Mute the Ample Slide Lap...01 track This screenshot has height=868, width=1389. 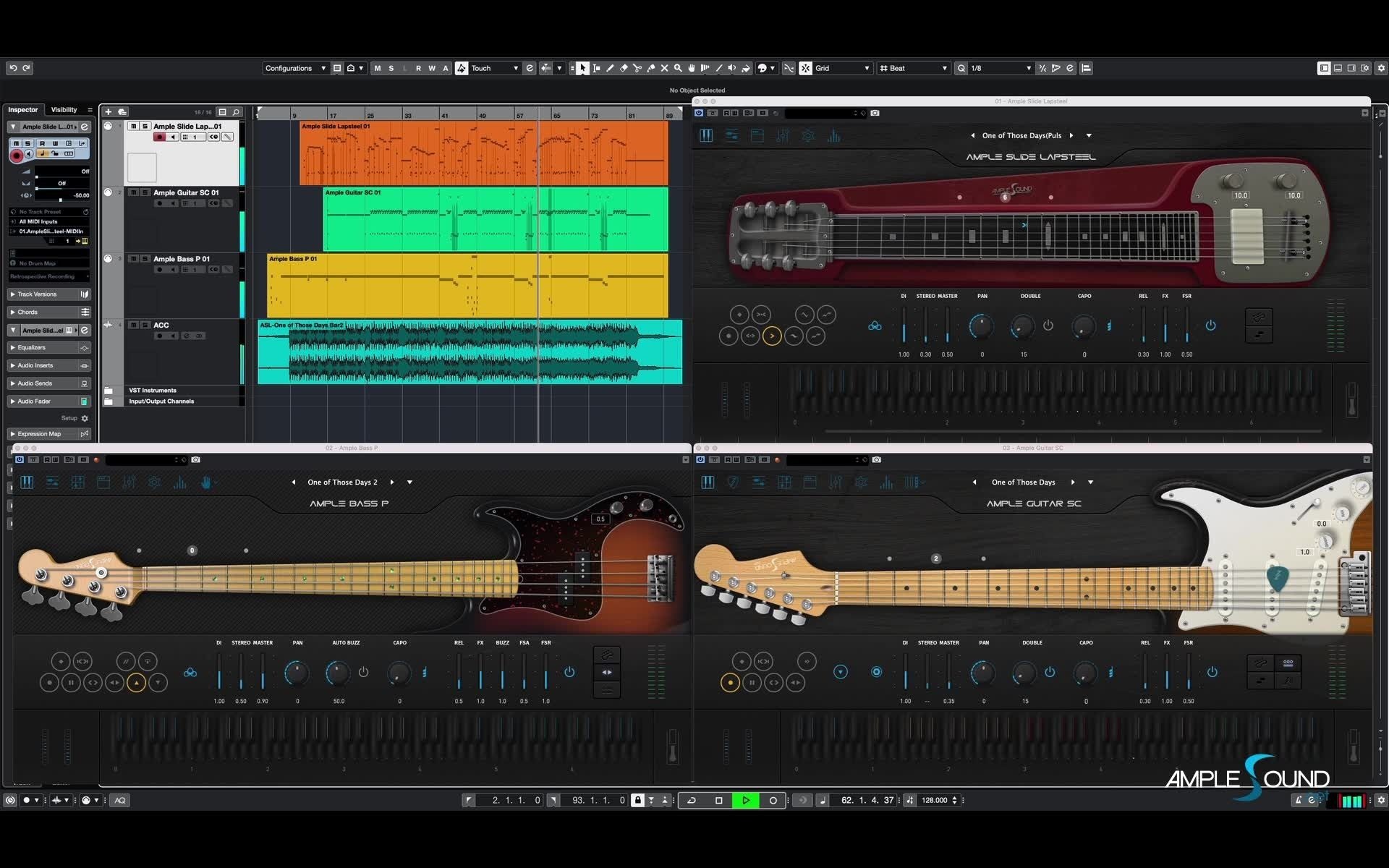tap(133, 126)
